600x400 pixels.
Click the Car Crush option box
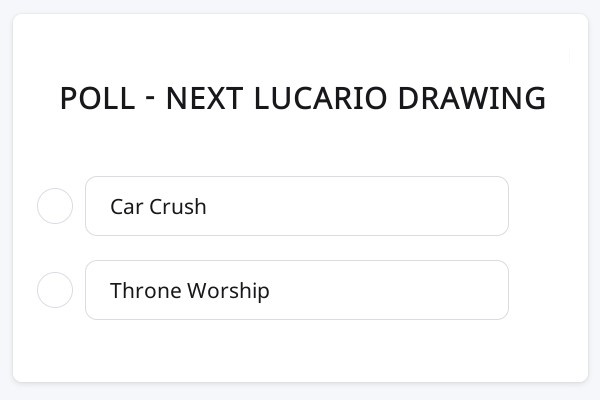[297, 206]
